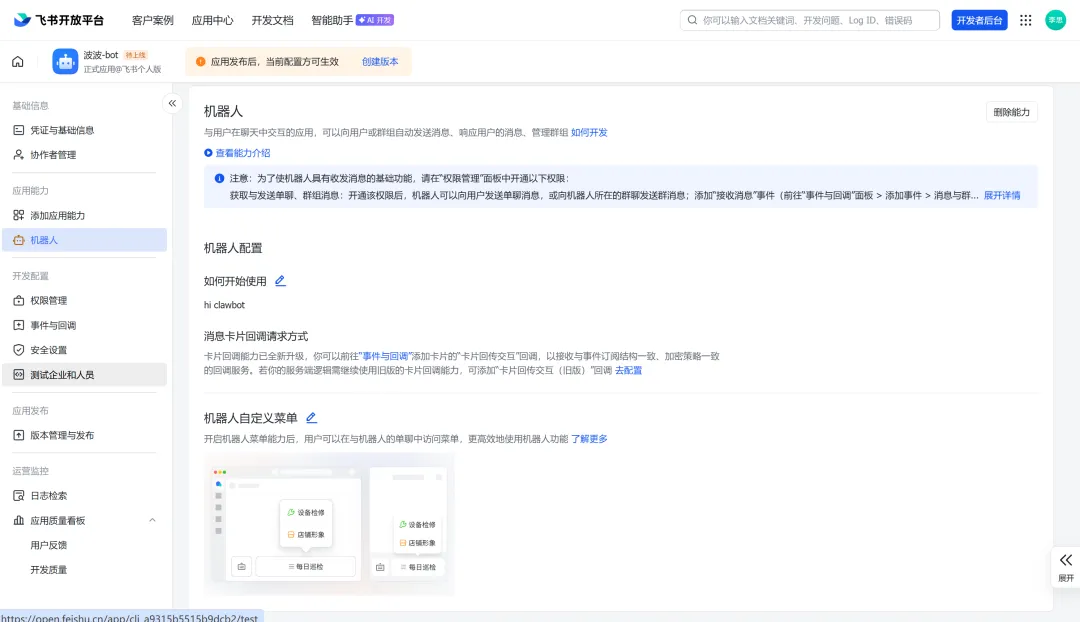
Task: Open 测试企业和人员 in sidebar
Action: 84,375
